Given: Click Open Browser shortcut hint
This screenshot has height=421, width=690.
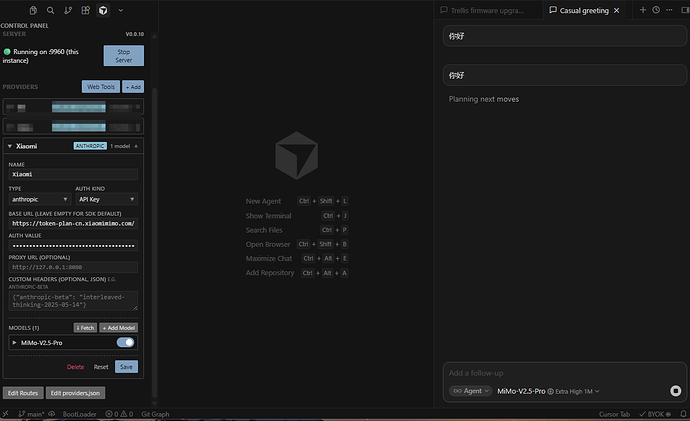Looking at the screenshot, I should click(x=297, y=244).
